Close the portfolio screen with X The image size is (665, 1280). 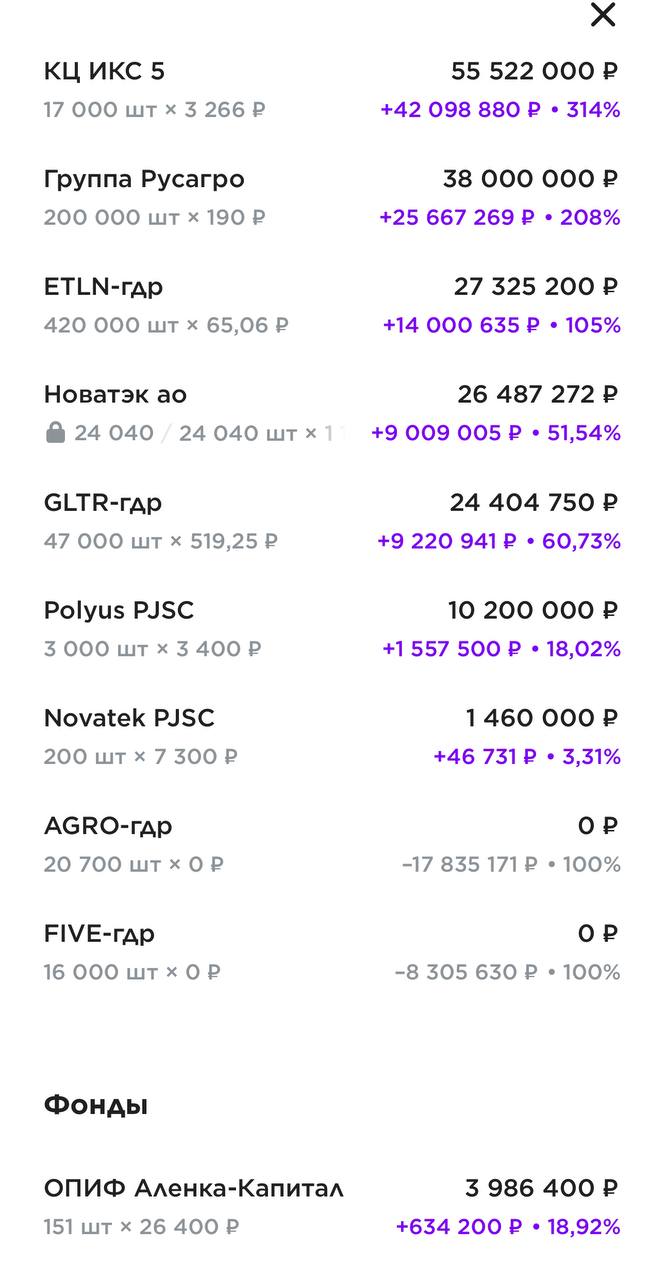603,15
